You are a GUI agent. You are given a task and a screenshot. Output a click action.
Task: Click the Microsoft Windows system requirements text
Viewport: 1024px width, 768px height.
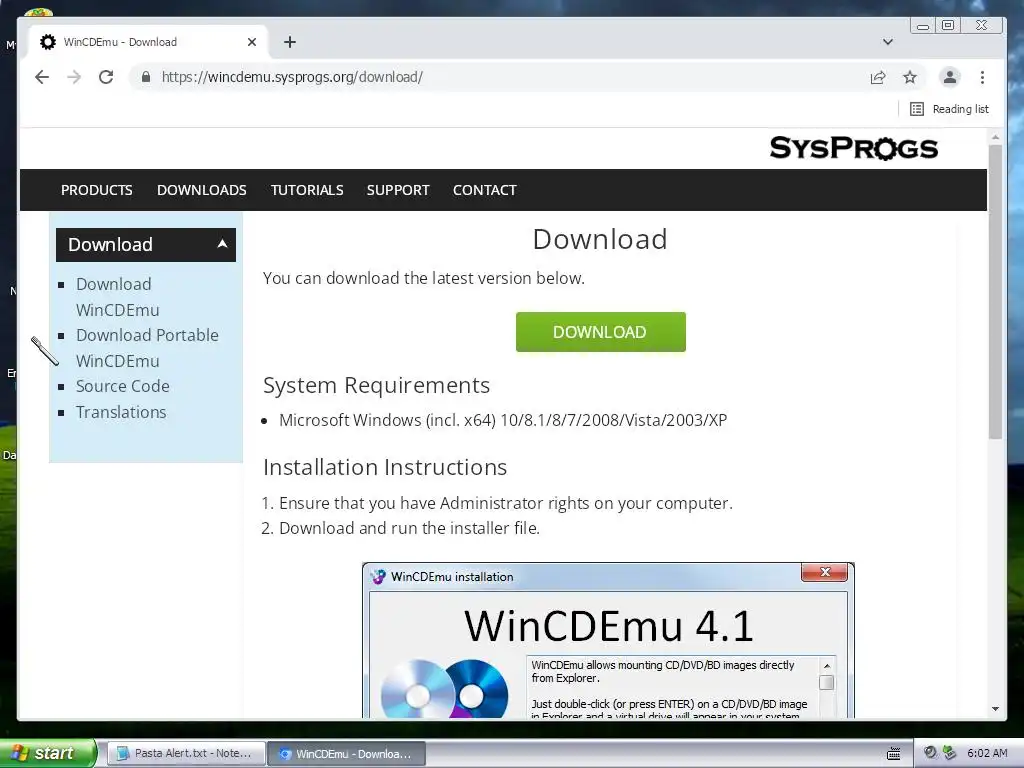click(503, 420)
